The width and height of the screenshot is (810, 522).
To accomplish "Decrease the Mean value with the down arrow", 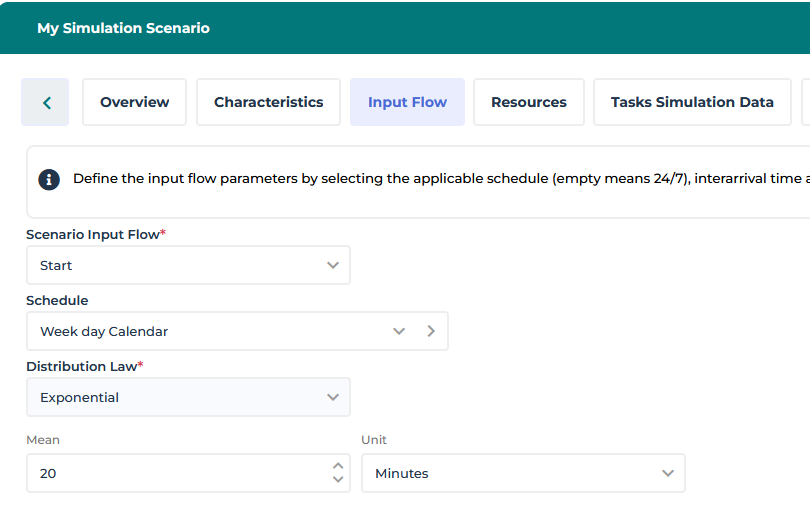I will coord(337,480).
